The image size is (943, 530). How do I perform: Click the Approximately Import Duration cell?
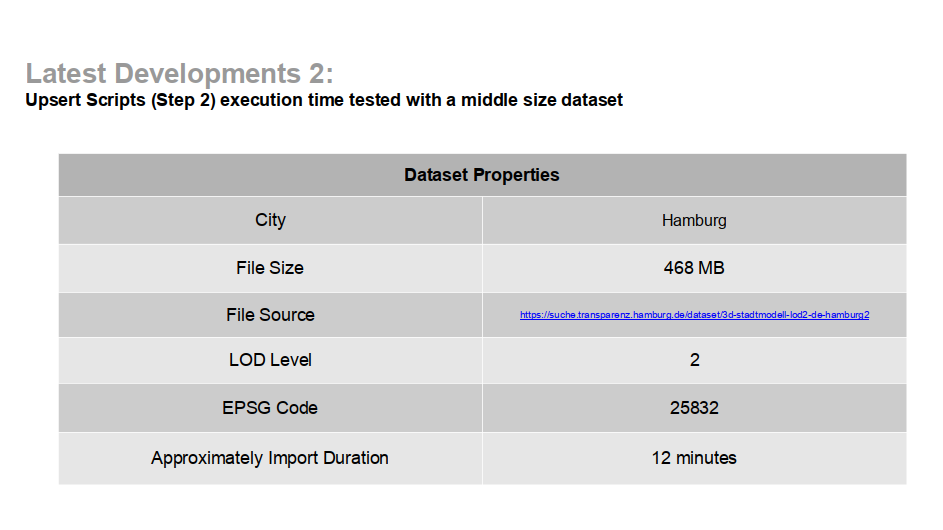pyautogui.click(x=270, y=458)
